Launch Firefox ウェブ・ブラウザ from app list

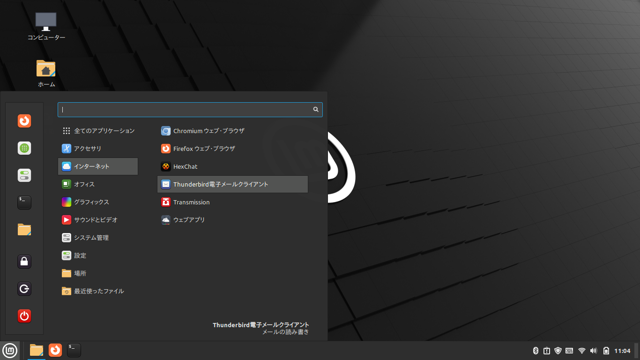pyautogui.click(x=233, y=149)
